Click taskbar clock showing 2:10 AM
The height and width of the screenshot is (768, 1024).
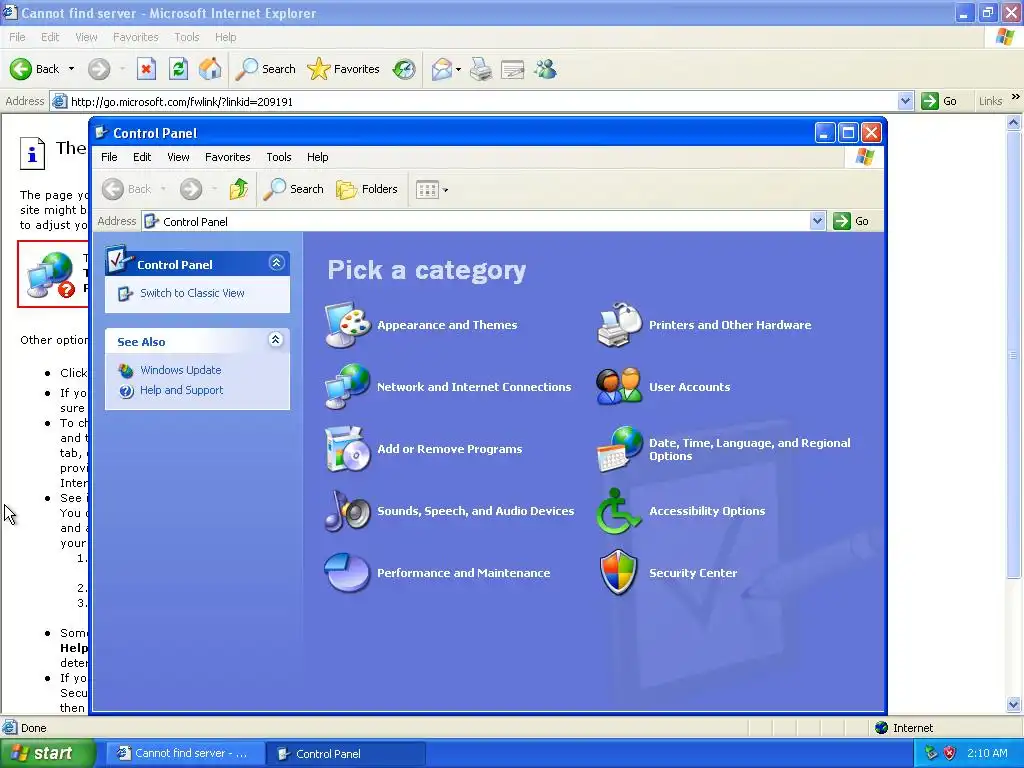coord(987,753)
